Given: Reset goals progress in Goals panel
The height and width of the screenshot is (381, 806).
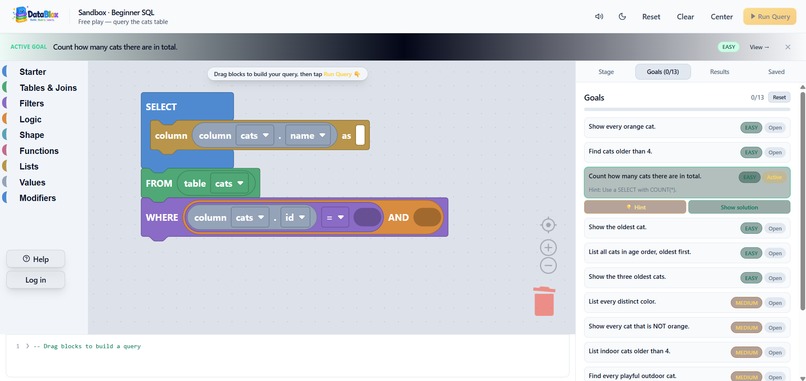Looking at the screenshot, I should point(779,97).
